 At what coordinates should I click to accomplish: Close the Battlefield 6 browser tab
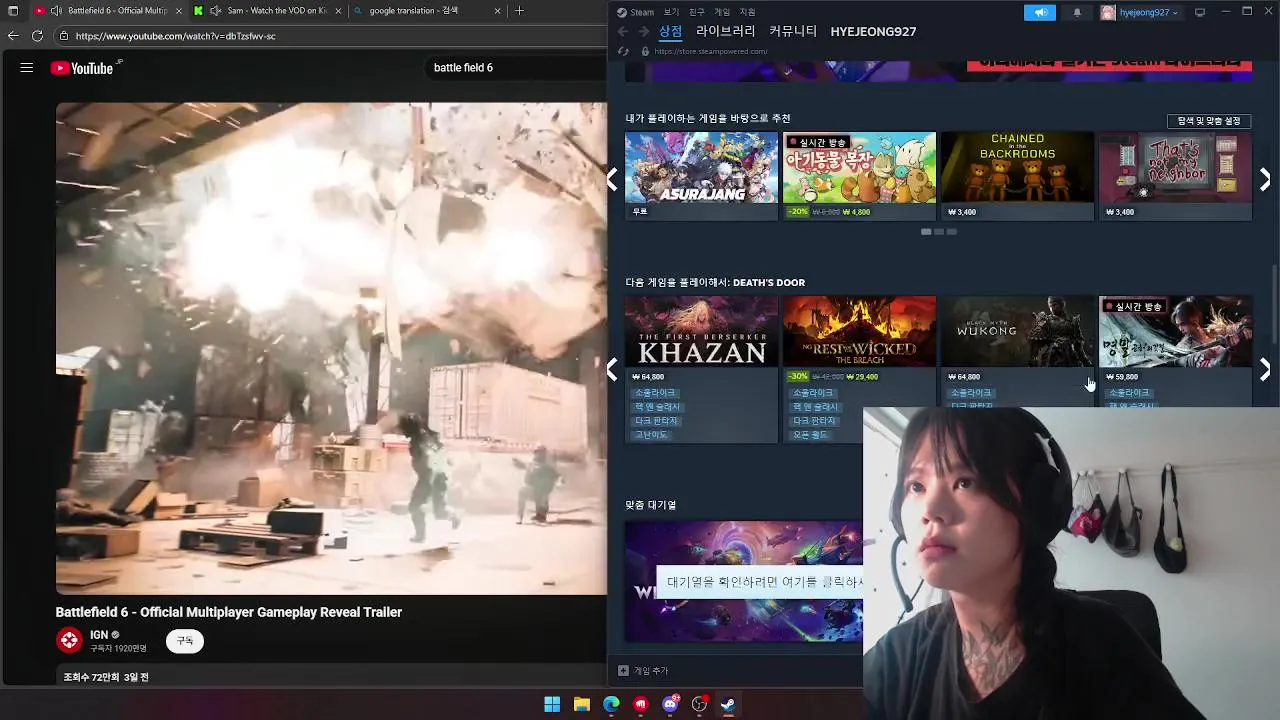click(x=179, y=11)
